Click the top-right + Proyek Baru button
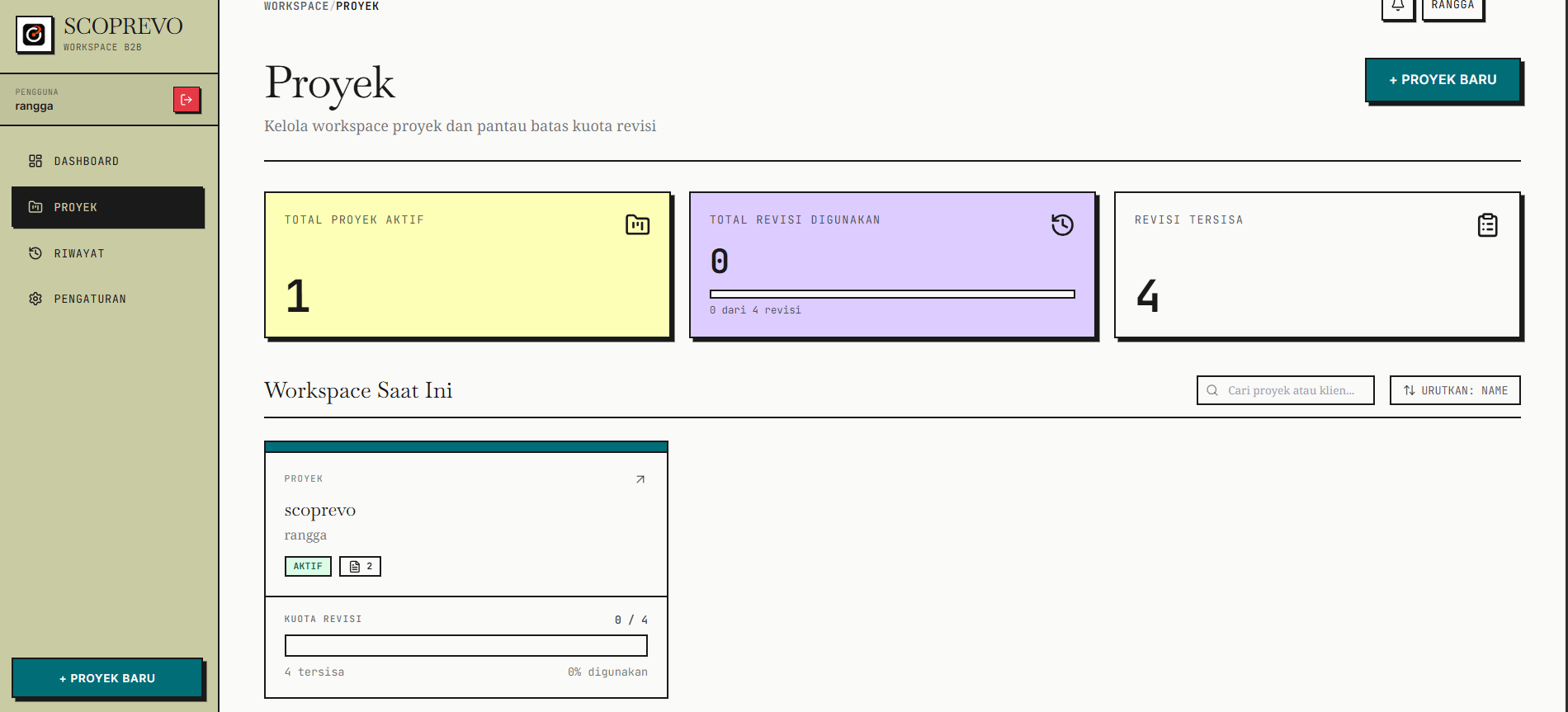1568x712 pixels. [x=1443, y=80]
